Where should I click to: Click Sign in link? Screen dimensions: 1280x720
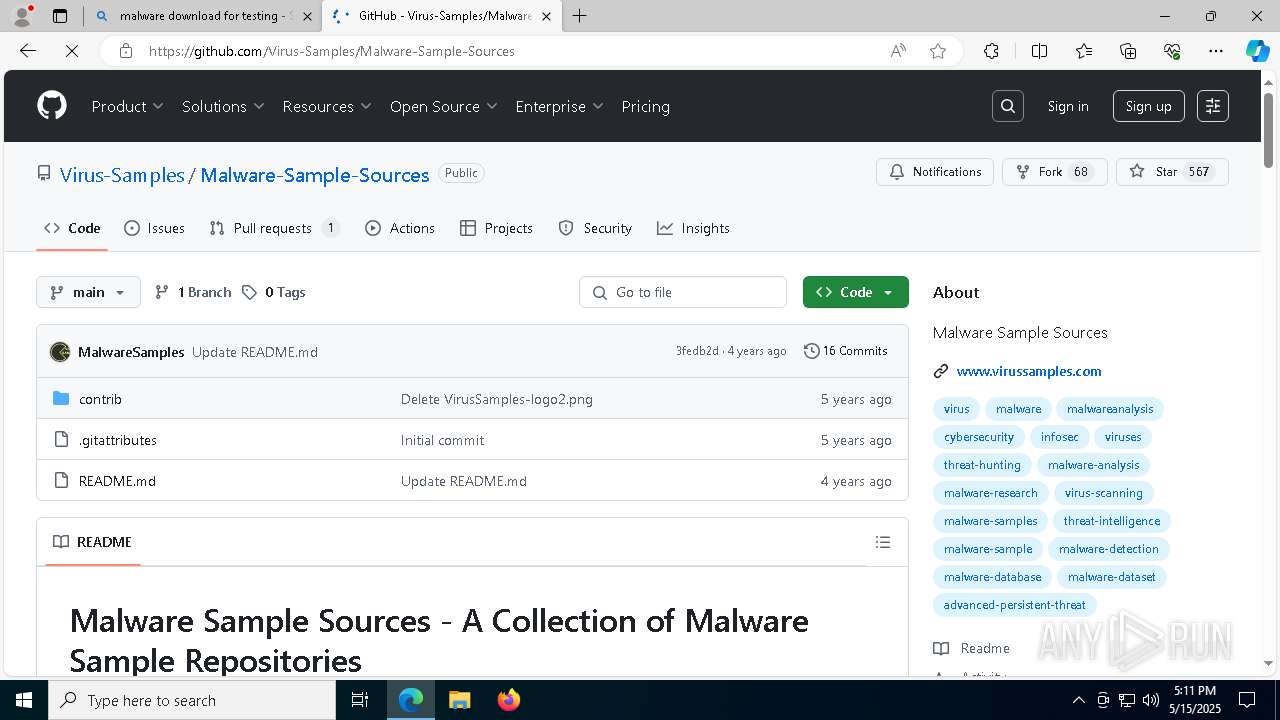(1068, 106)
